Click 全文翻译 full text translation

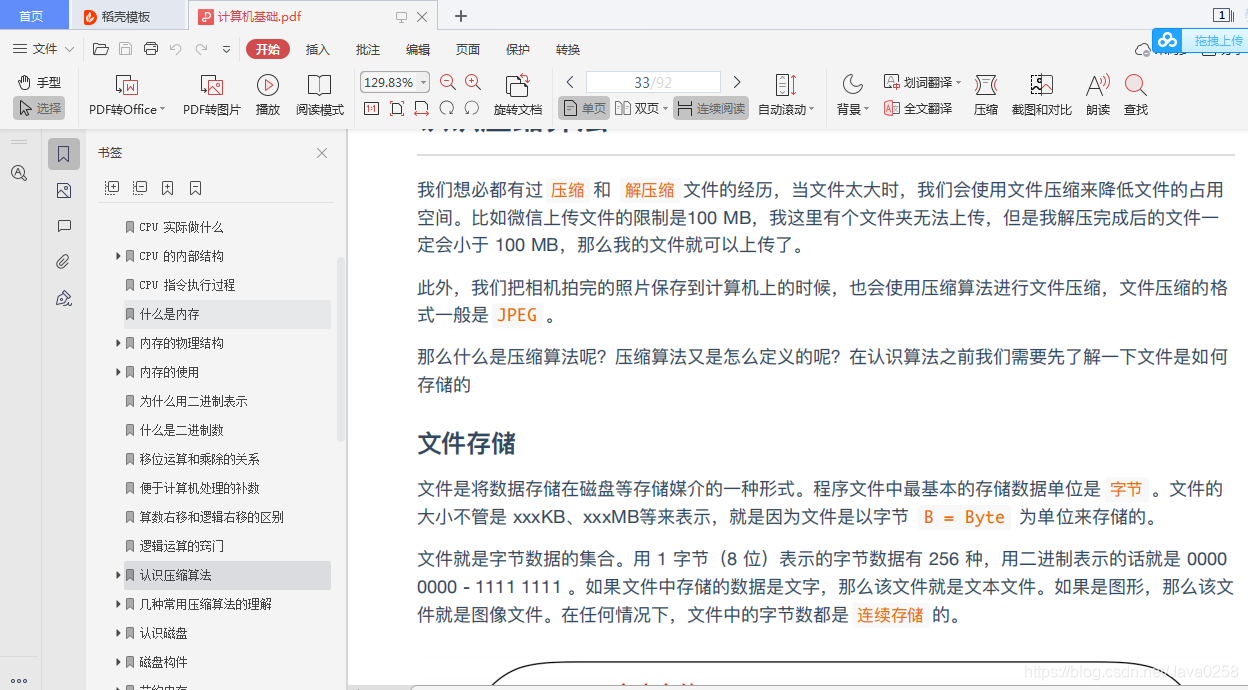[x=918, y=108]
